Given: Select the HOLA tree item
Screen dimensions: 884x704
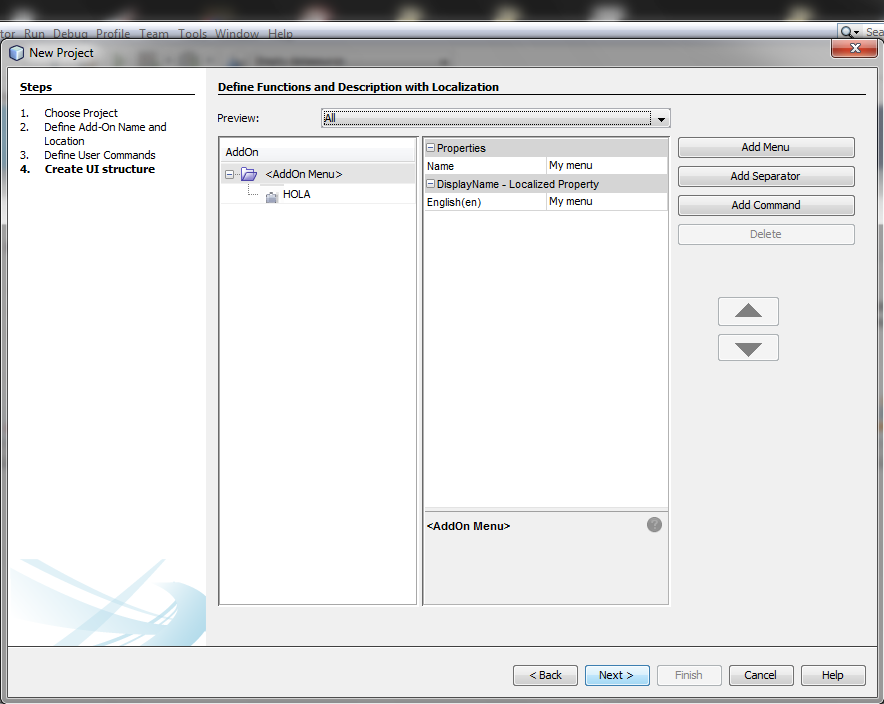Looking at the screenshot, I should point(296,195).
